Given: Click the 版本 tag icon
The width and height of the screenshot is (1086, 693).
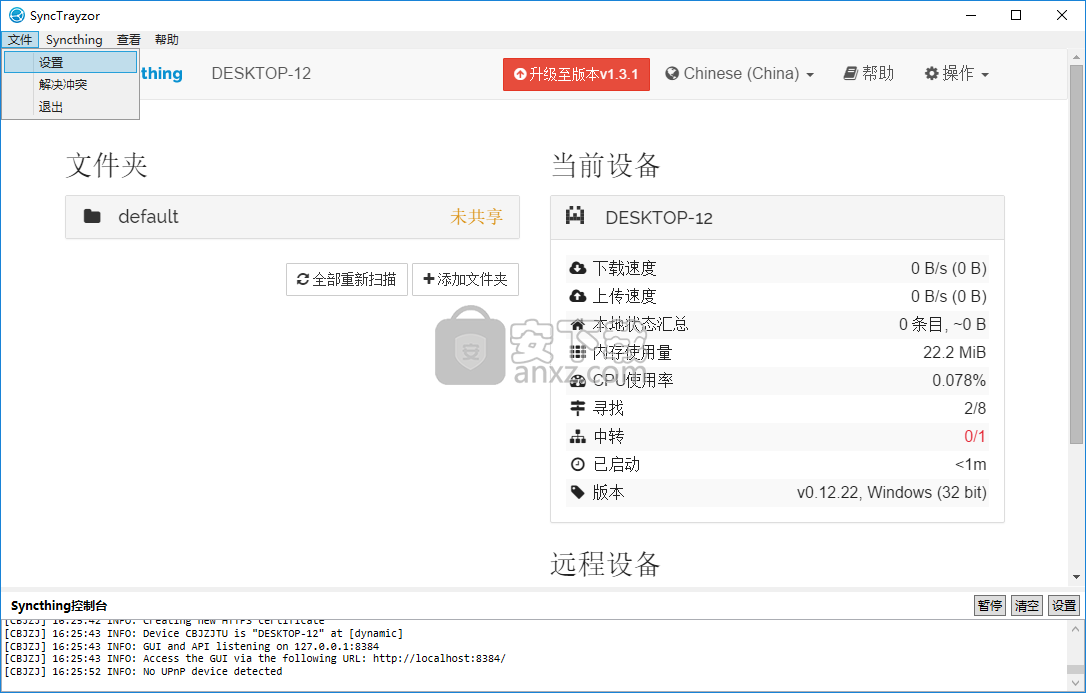Looking at the screenshot, I should click(578, 492).
